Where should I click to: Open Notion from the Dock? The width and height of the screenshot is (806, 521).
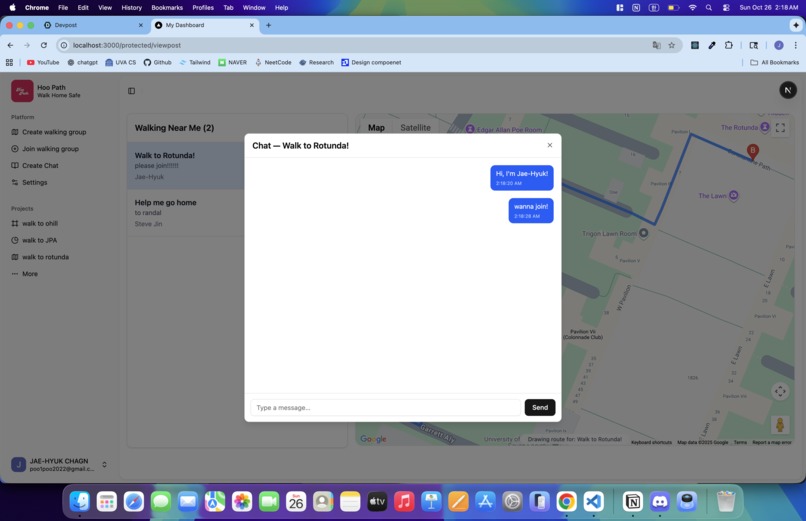point(633,501)
